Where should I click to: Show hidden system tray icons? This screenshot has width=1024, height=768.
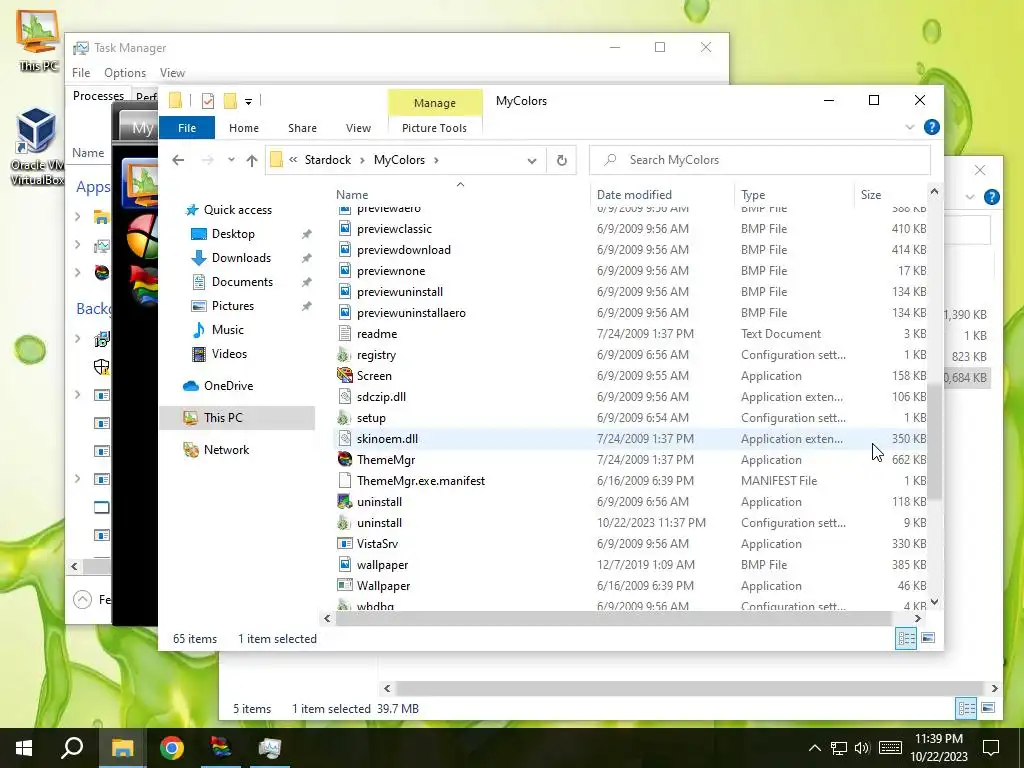814,748
